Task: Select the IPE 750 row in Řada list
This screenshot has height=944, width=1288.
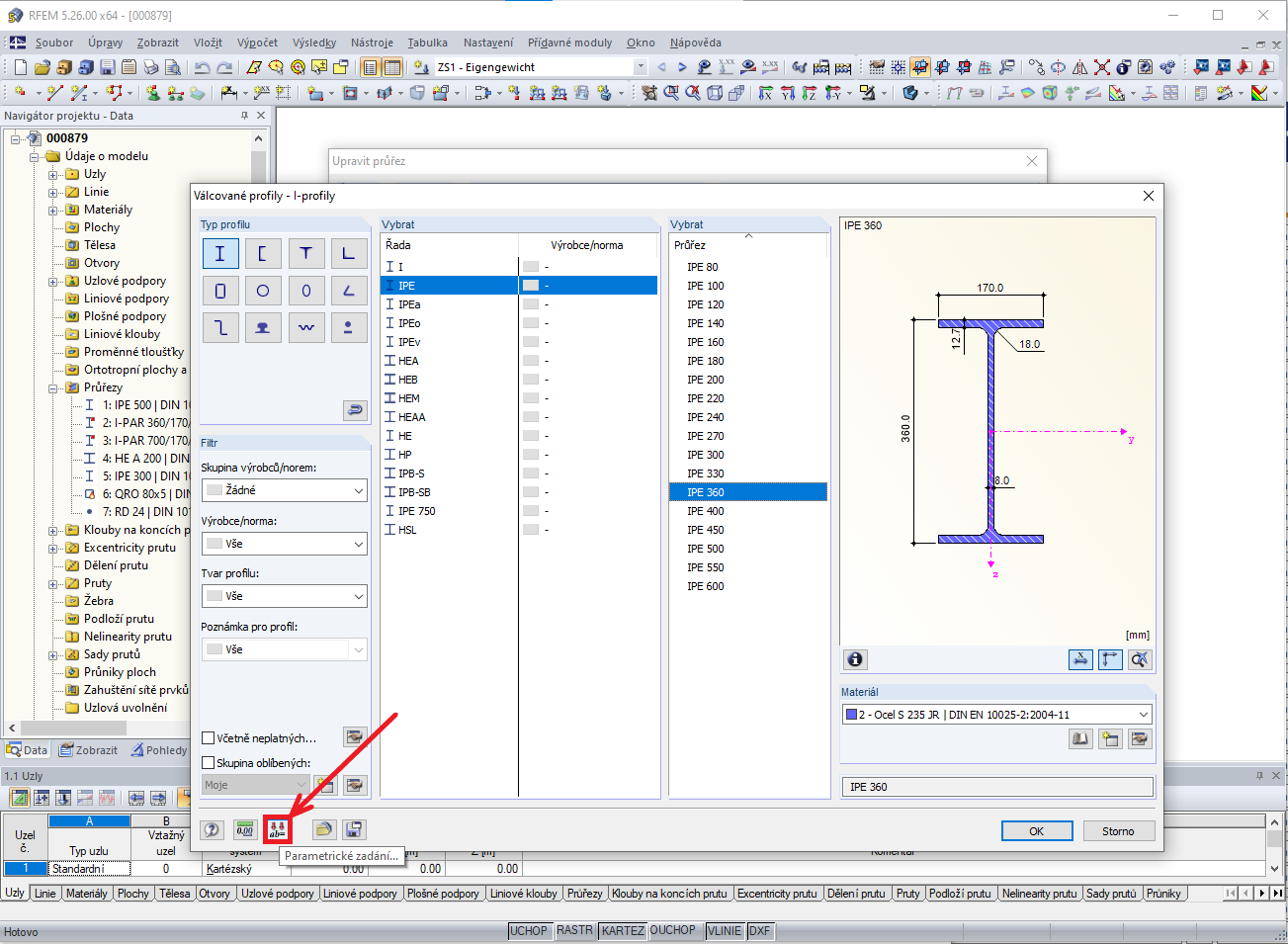Action: click(519, 511)
